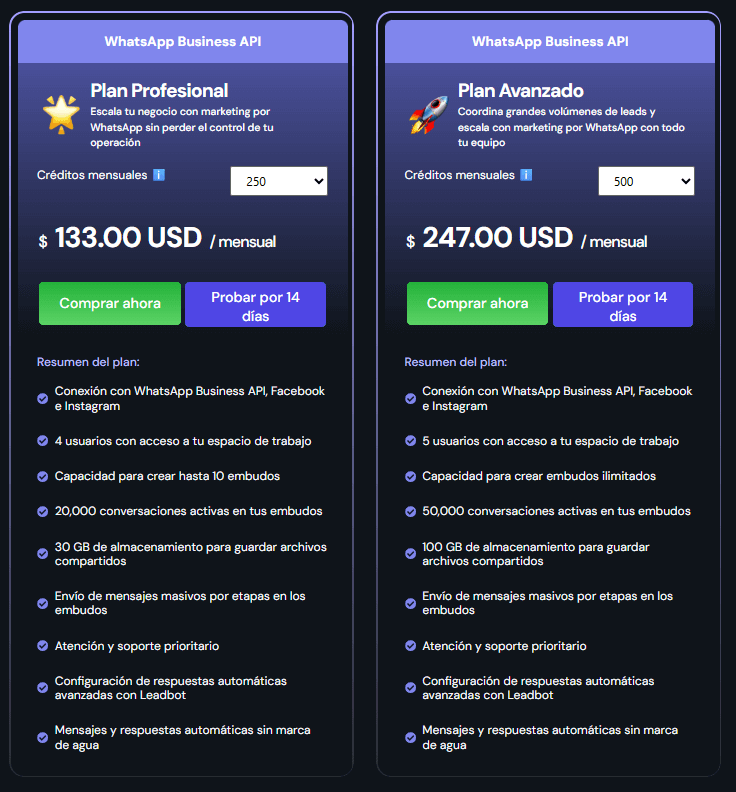Image resolution: width=736 pixels, height=792 pixels.
Task: Start 14-day trial for Plan Avanzado
Action: 622,304
